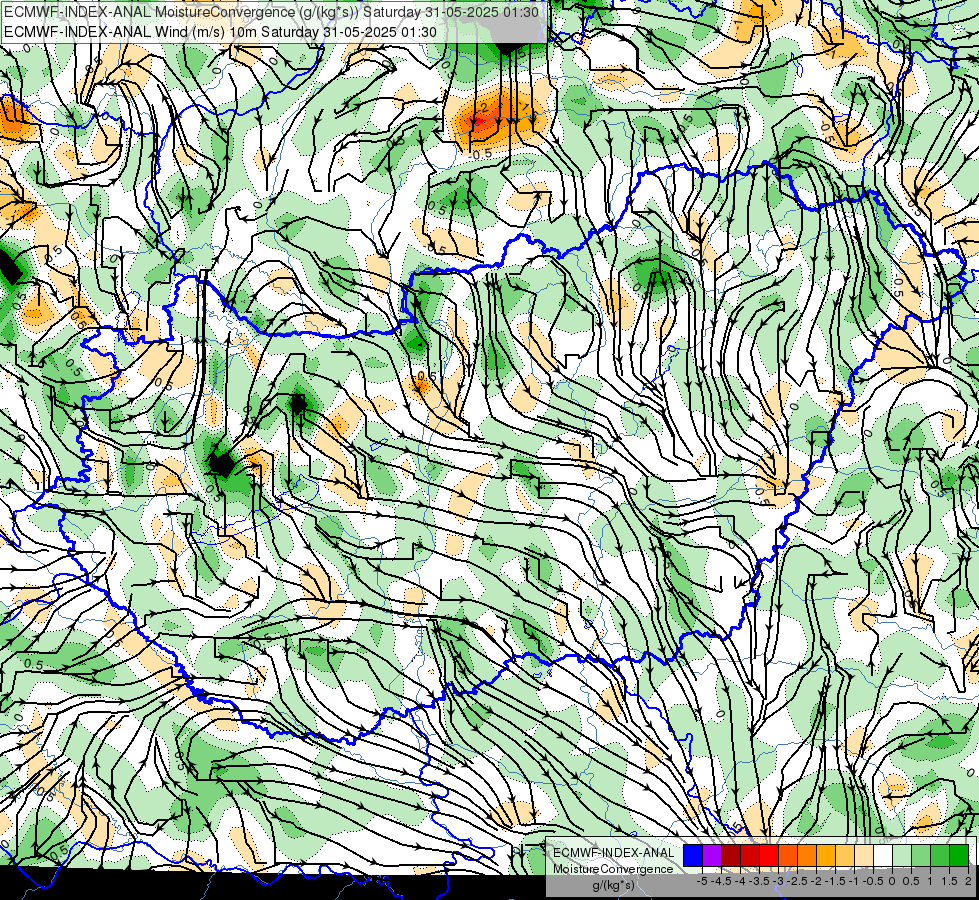Click the white swatch between -0.5 and 0
979x900 pixels.
point(883,856)
